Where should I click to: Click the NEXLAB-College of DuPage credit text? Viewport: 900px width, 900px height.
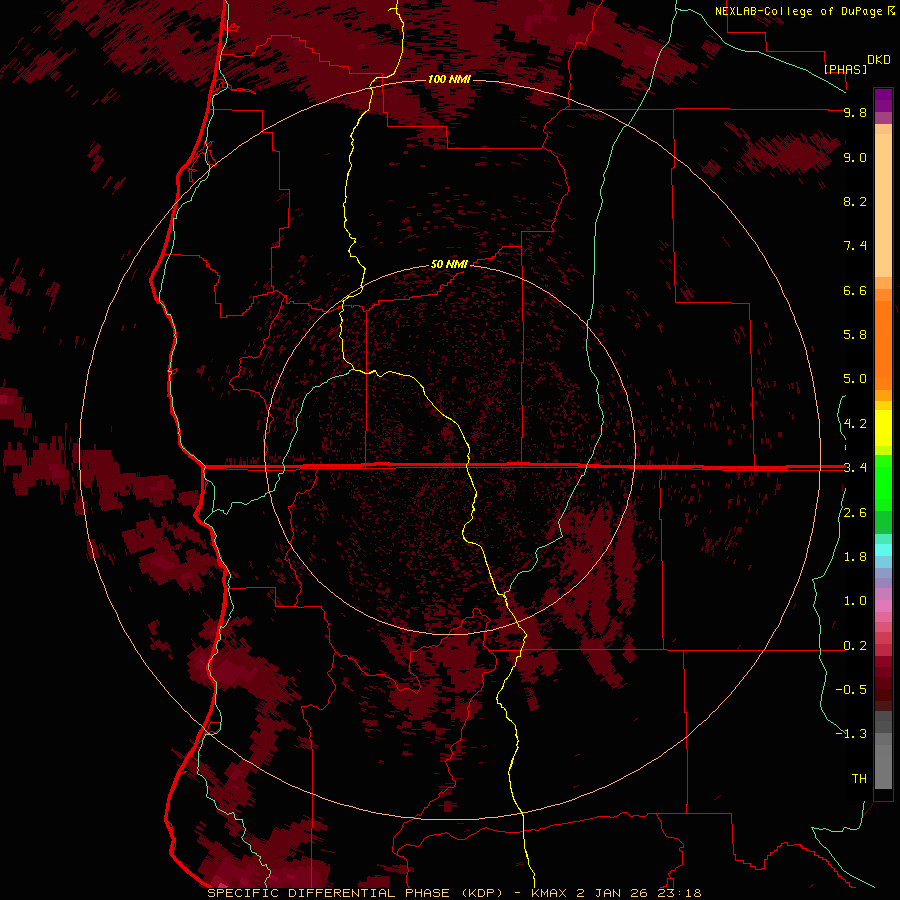798,11
